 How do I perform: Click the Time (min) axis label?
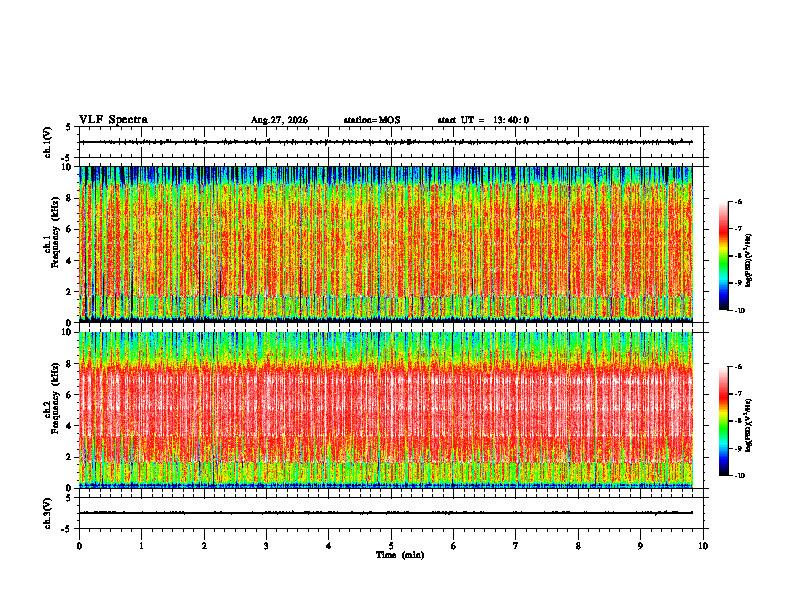[x=400, y=555]
